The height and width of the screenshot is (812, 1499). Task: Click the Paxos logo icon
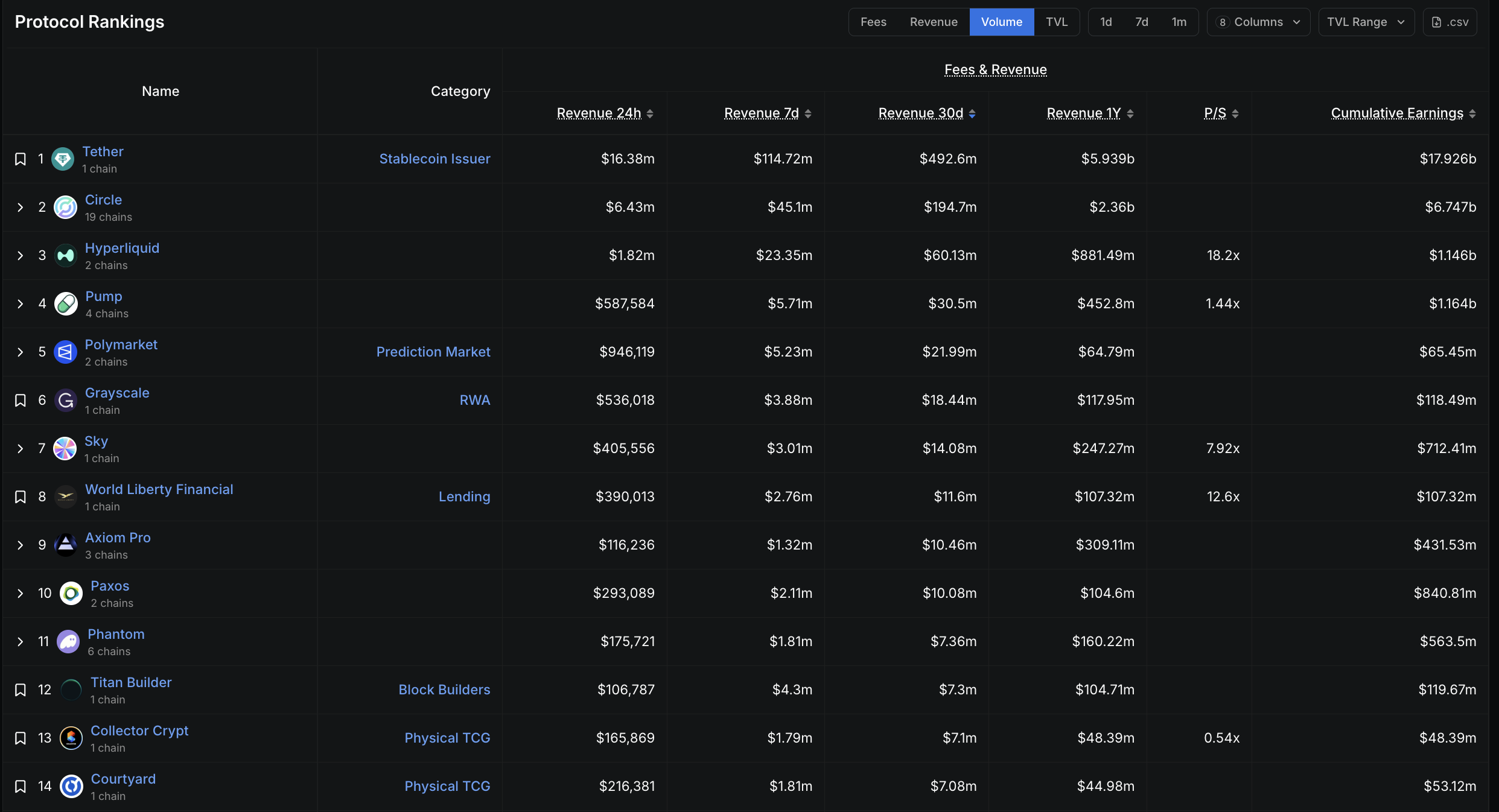tap(71, 594)
